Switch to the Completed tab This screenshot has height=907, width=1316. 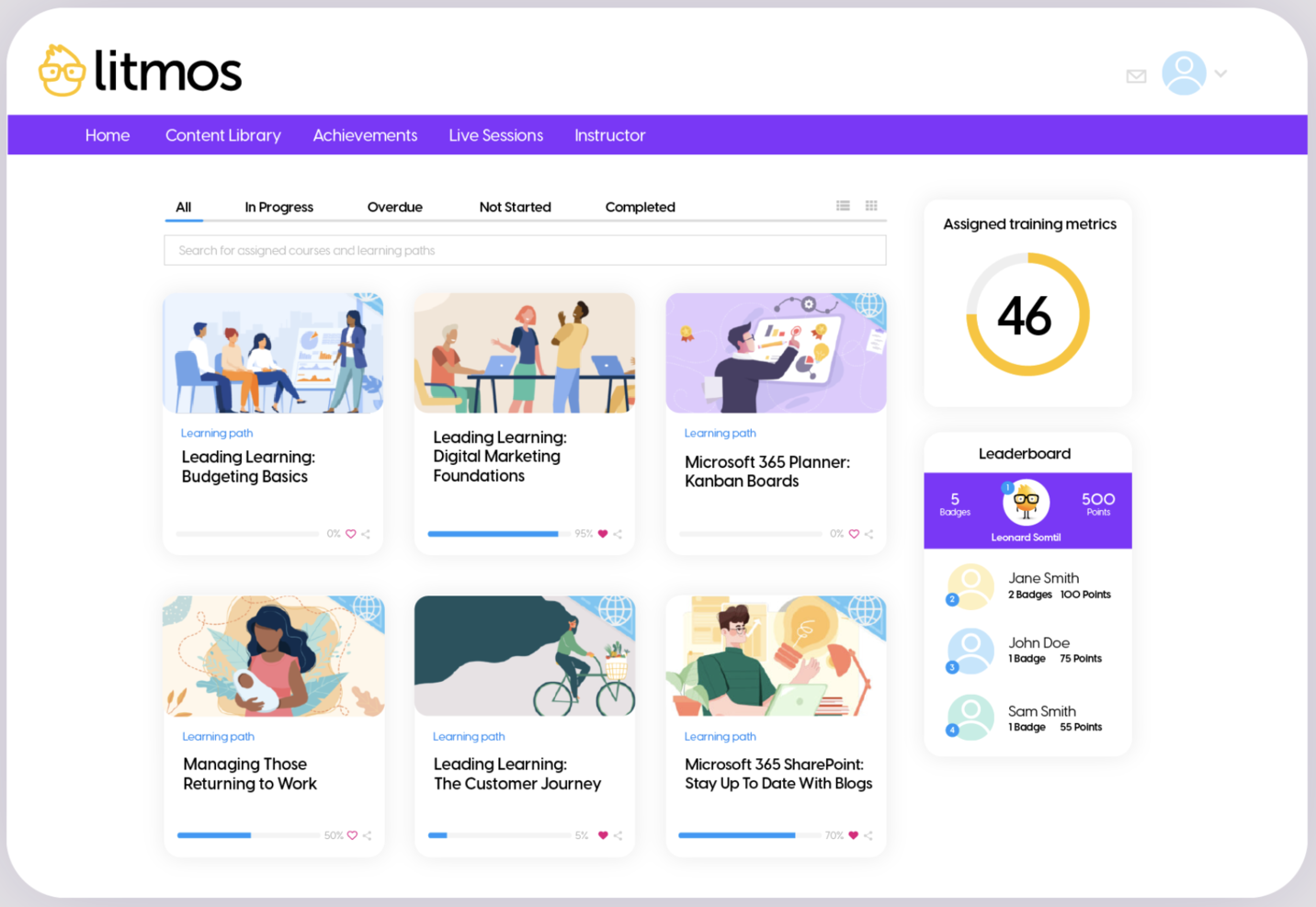pos(640,207)
